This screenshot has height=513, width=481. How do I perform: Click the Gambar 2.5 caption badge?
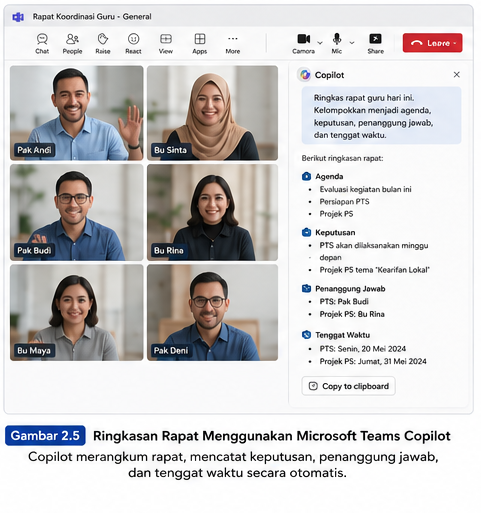[x=45, y=436]
